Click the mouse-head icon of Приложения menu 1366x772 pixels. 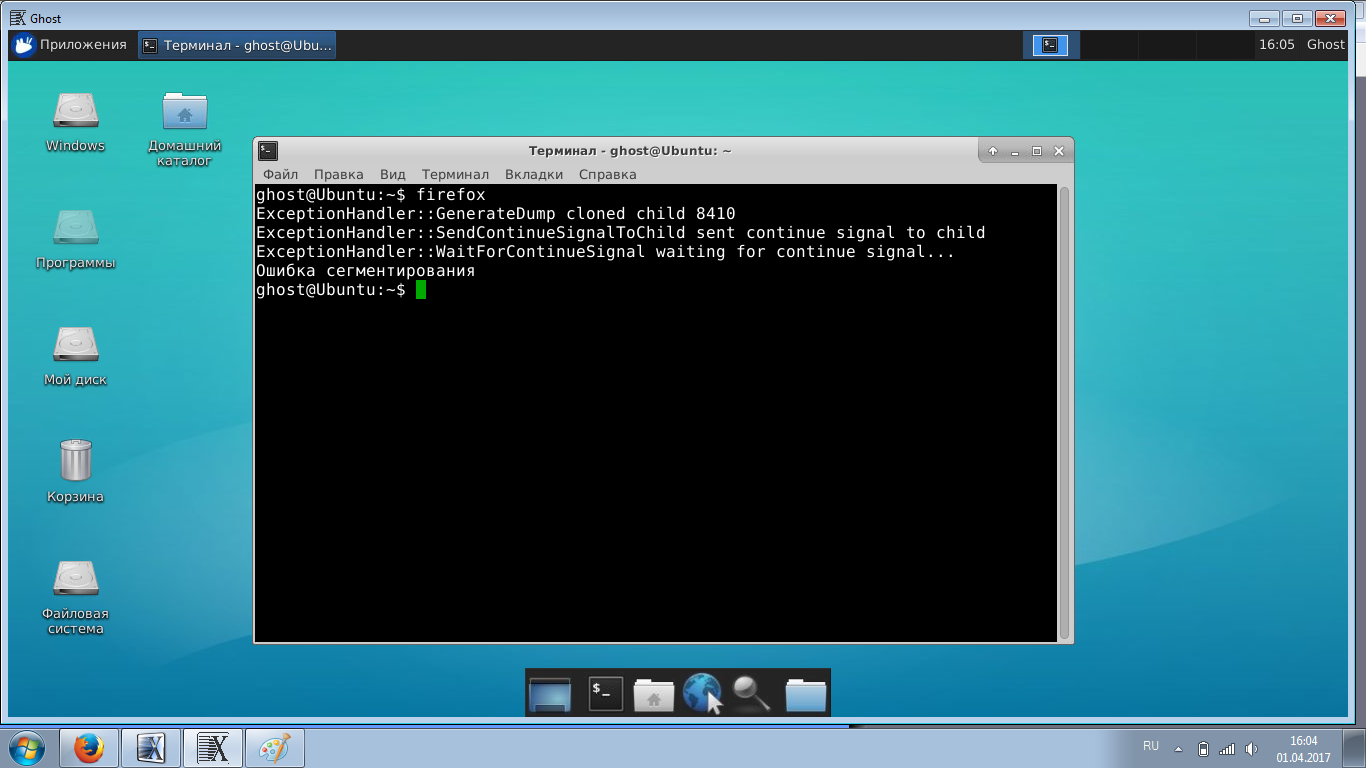[24, 44]
